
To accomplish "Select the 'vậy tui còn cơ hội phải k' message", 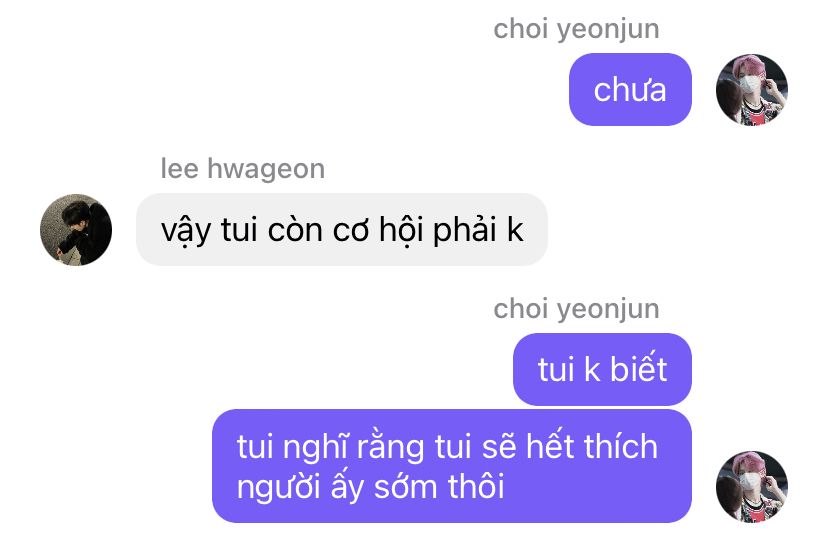I will [342, 230].
